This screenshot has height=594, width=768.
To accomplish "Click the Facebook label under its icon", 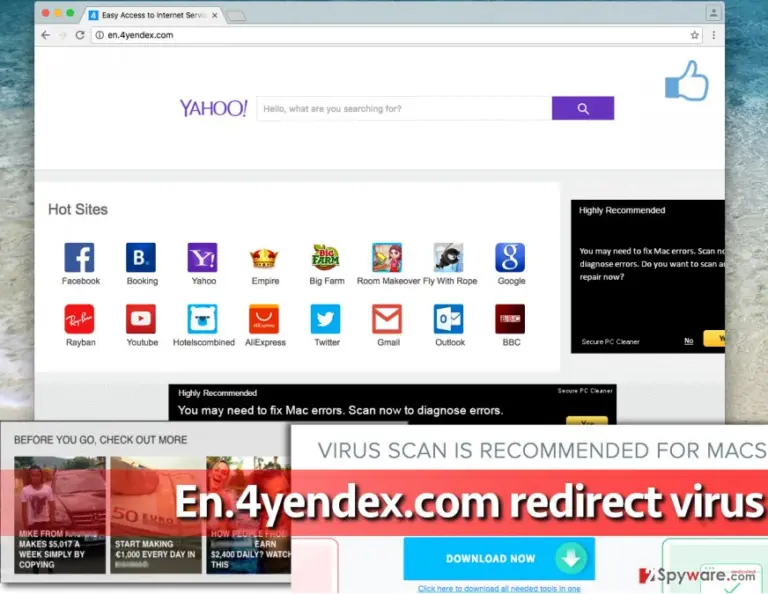I will 81,281.
